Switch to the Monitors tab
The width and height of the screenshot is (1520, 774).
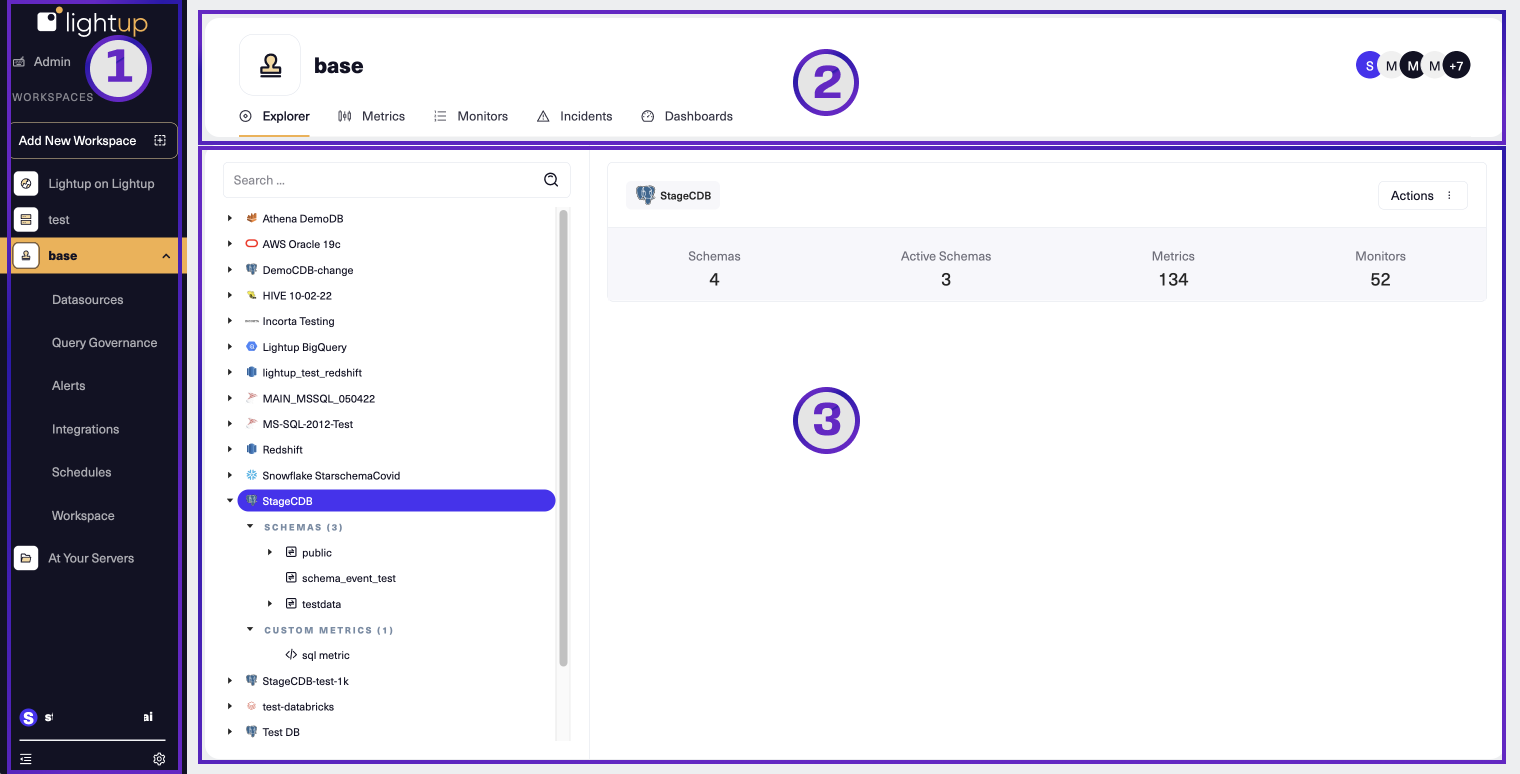[x=471, y=117]
